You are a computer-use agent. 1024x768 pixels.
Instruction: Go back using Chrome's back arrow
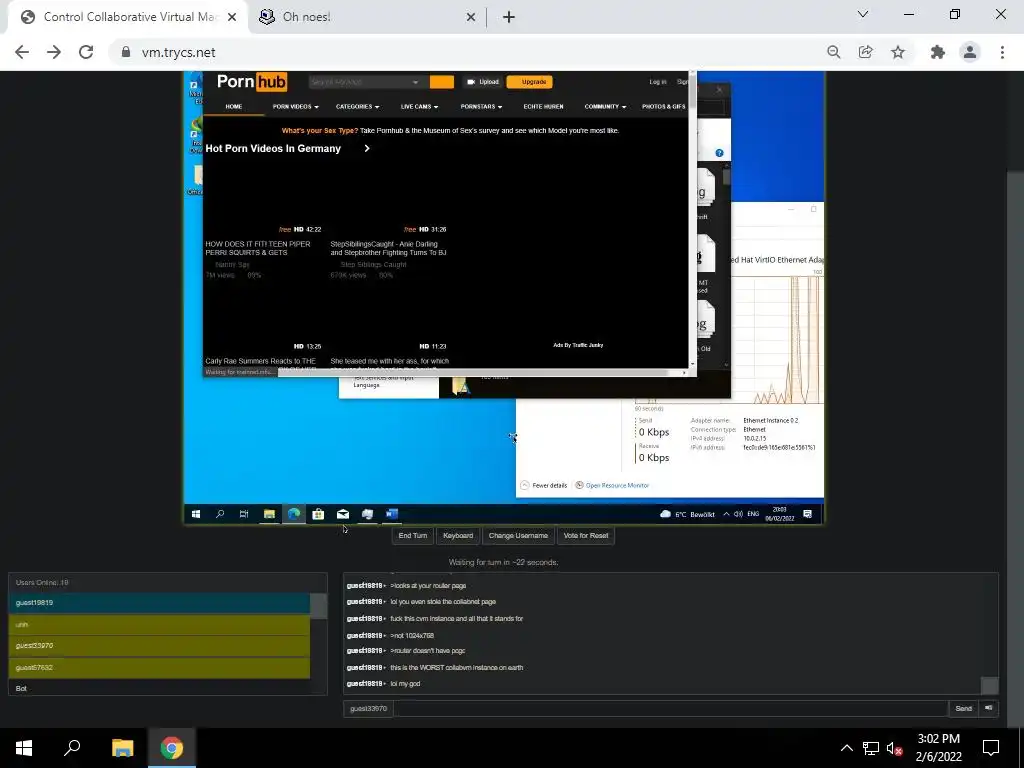click(22, 52)
